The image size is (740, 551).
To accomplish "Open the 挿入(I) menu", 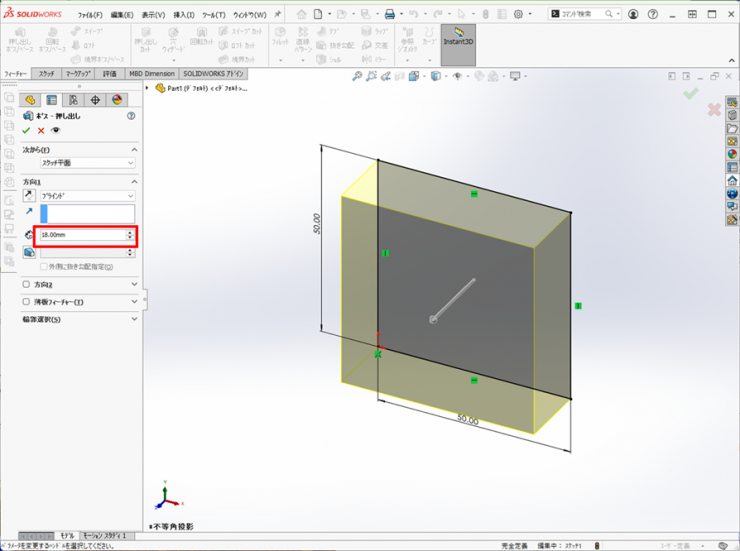I will [x=184, y=15].
